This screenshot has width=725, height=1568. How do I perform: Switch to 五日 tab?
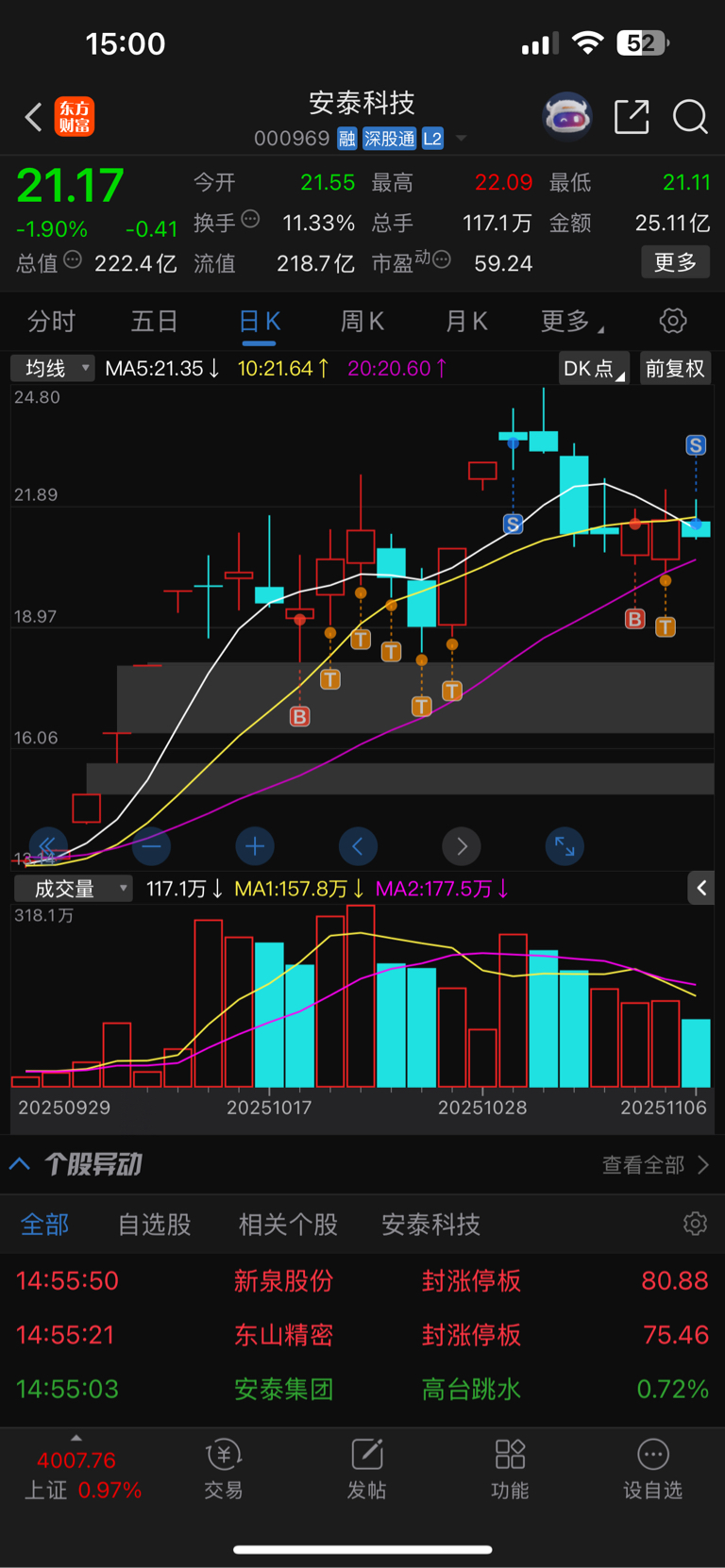155,322
